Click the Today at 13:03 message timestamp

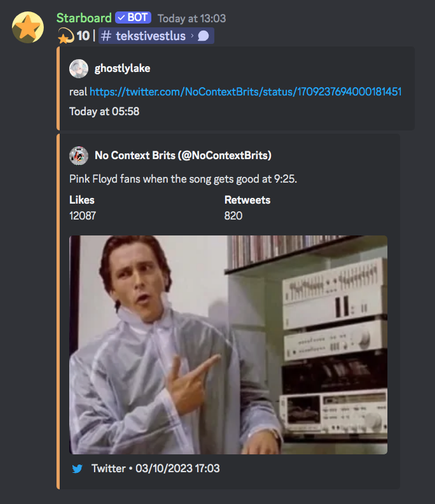(x=192, y=18)
